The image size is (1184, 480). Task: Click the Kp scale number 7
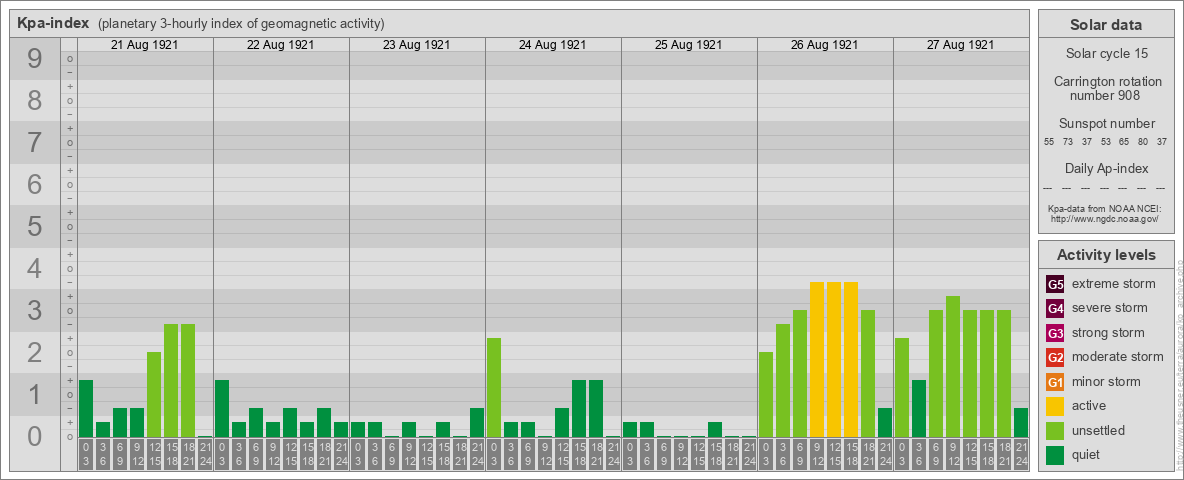pos(35,143)
